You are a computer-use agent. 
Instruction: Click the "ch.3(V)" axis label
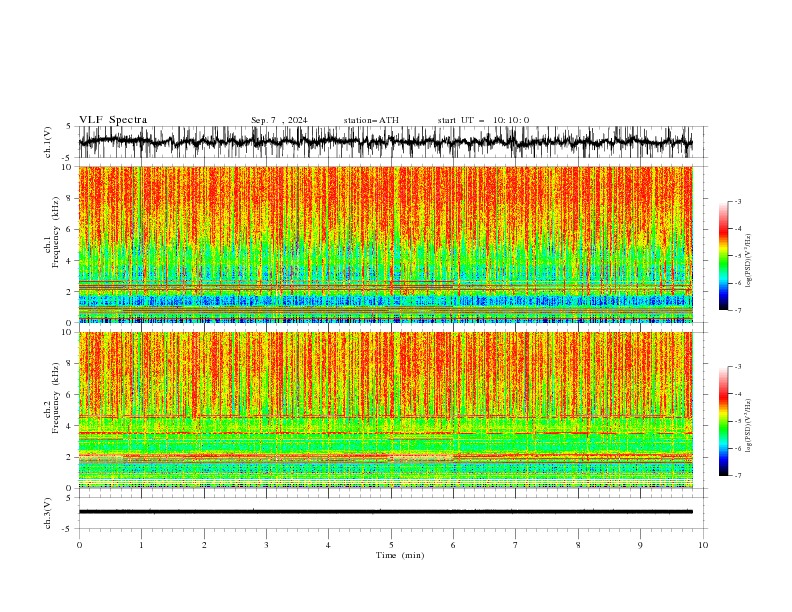pos(48,513)
